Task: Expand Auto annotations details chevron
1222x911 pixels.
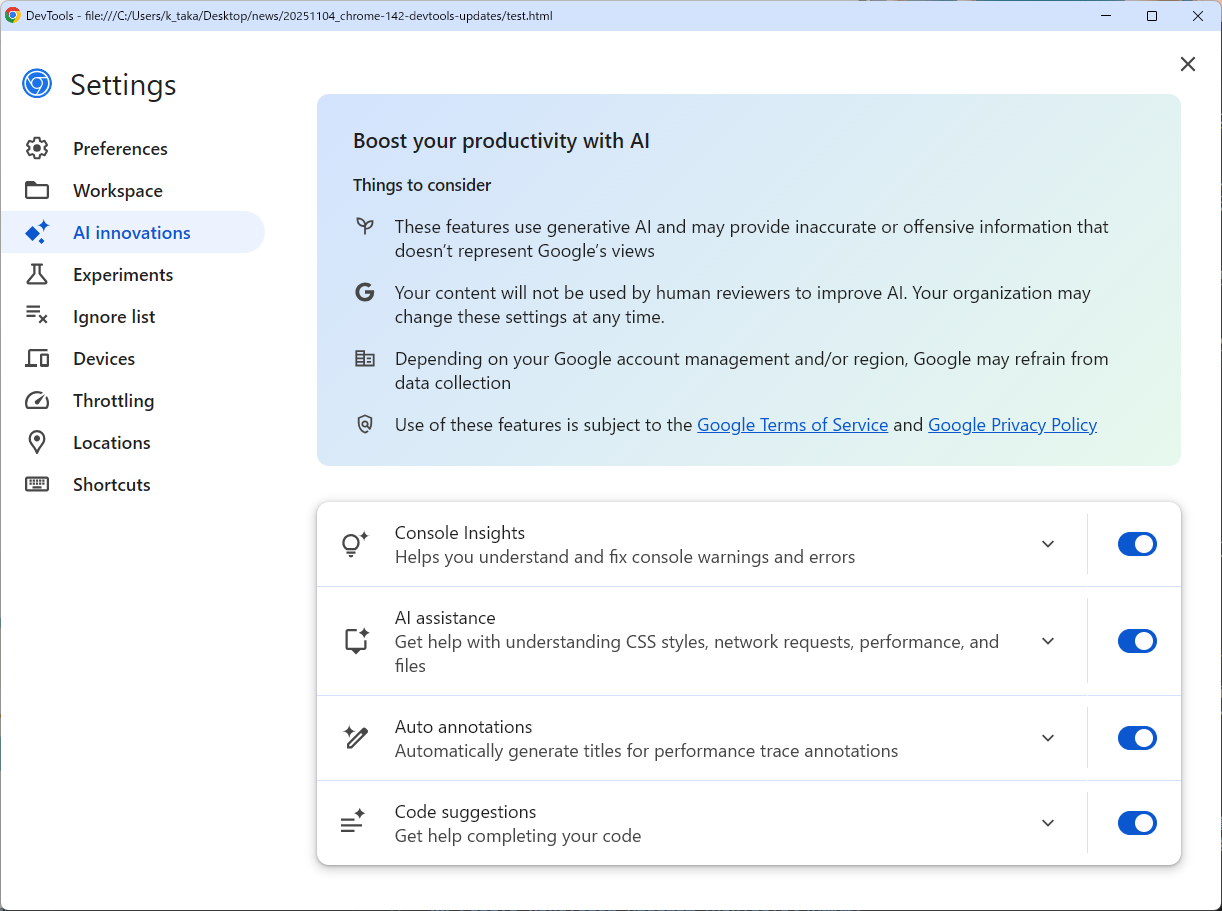Action: tap(1048, 738)
